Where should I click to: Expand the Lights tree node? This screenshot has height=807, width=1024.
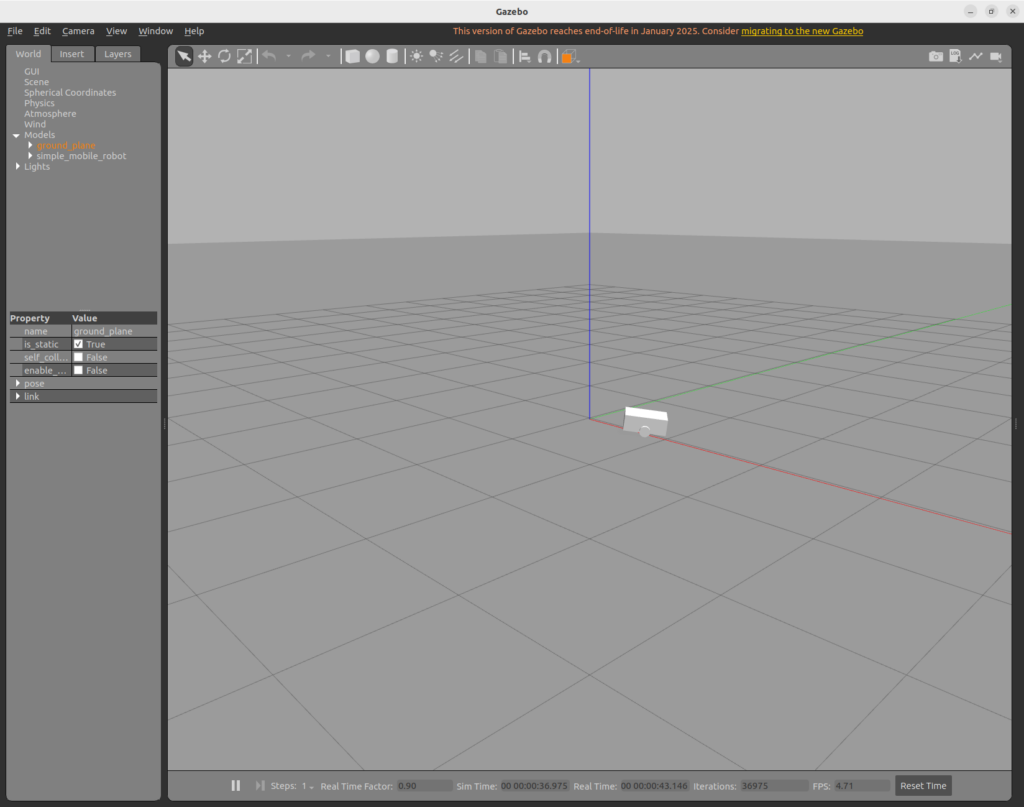coord(18,166)
